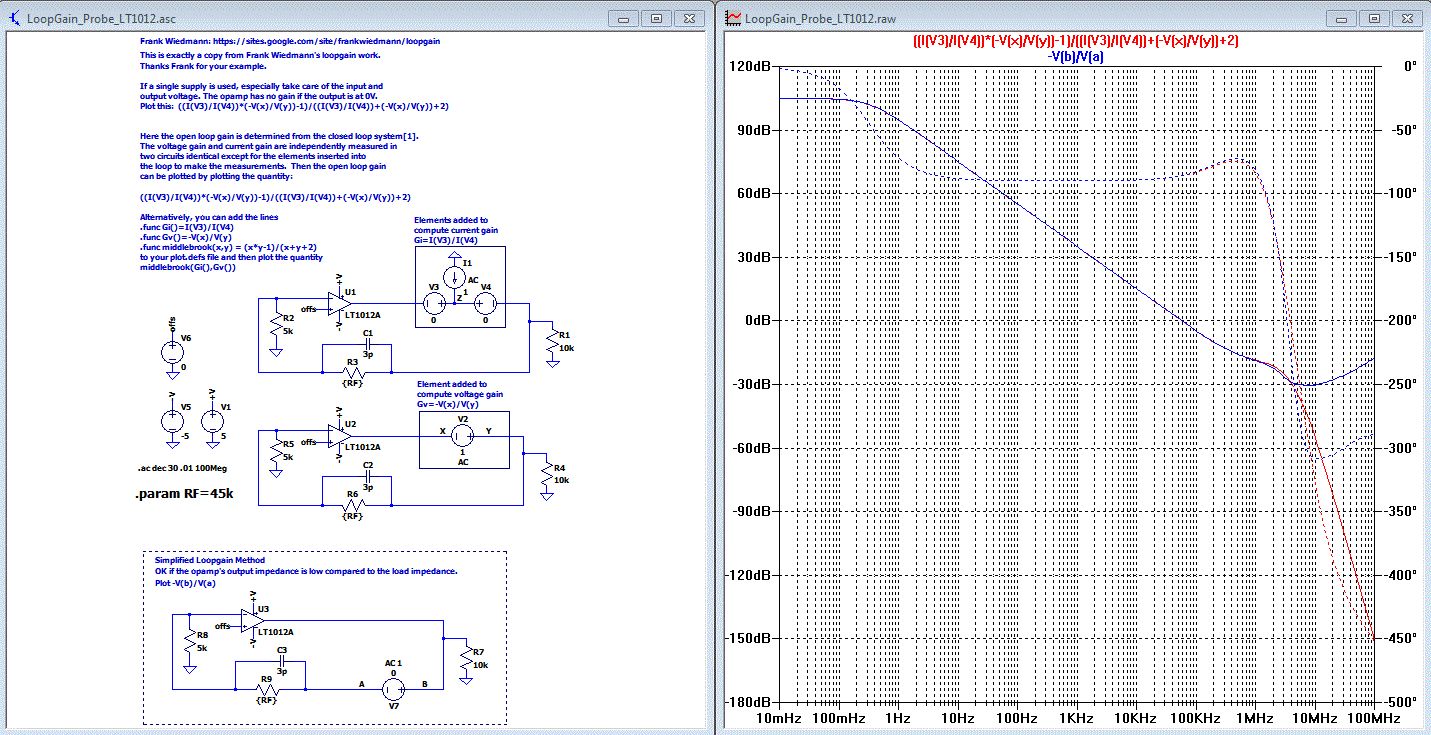The height and width of the screenshot is (735, 1431).
Task: Click the schematic window title bar icon
Action: 14,19
